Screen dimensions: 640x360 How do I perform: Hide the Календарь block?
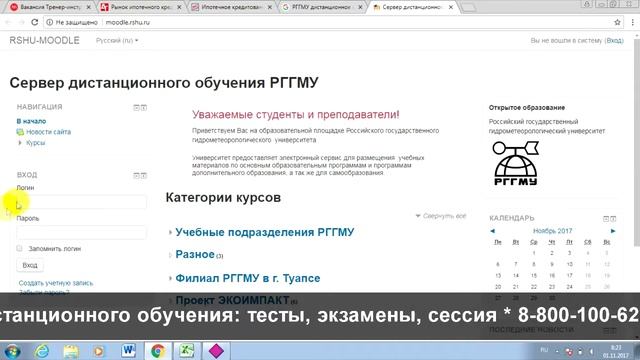[x=606, y=219]
